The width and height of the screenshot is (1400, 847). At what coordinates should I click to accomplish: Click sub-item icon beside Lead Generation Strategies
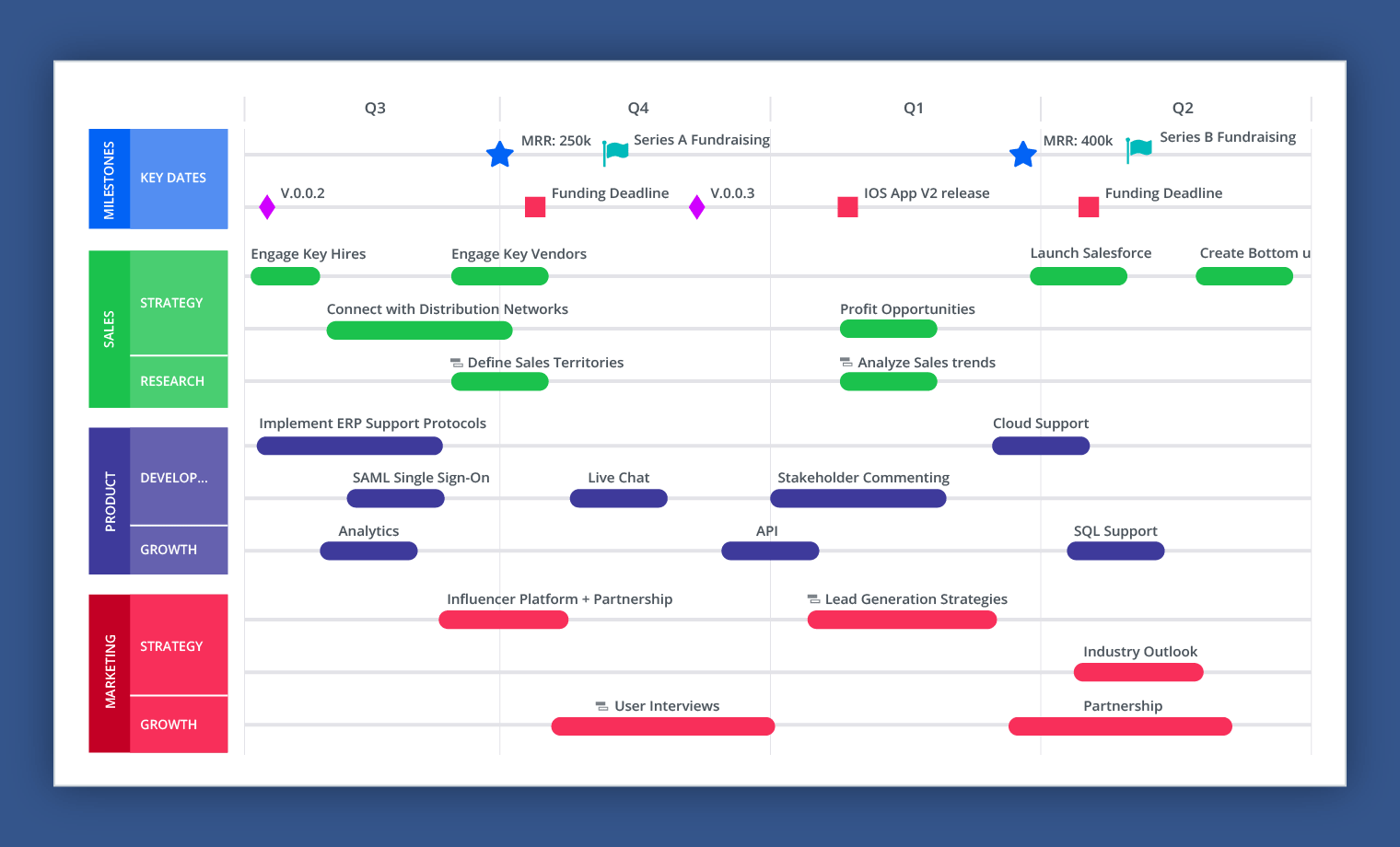coord(813,599)
